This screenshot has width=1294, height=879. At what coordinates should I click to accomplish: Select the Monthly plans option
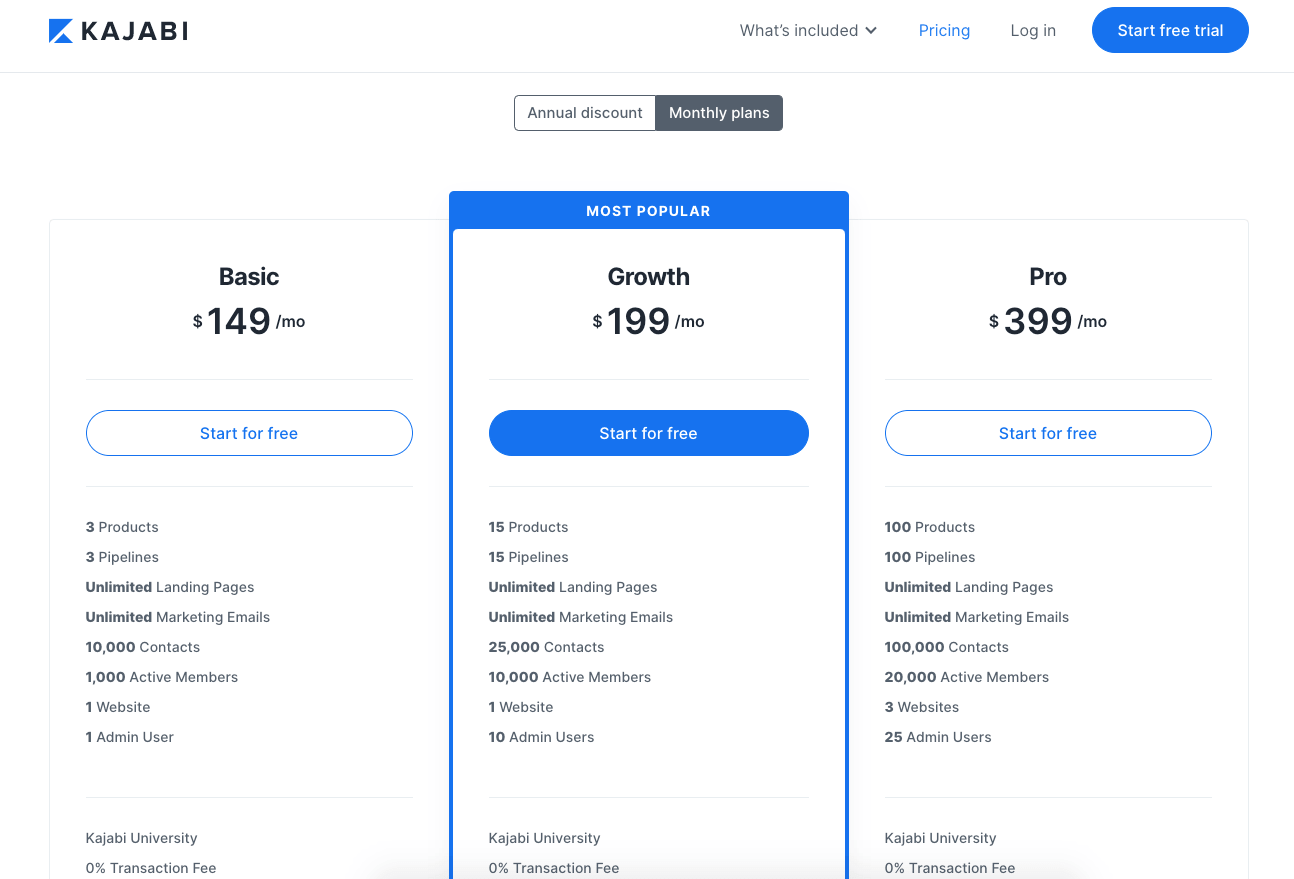tap(719, 113)
